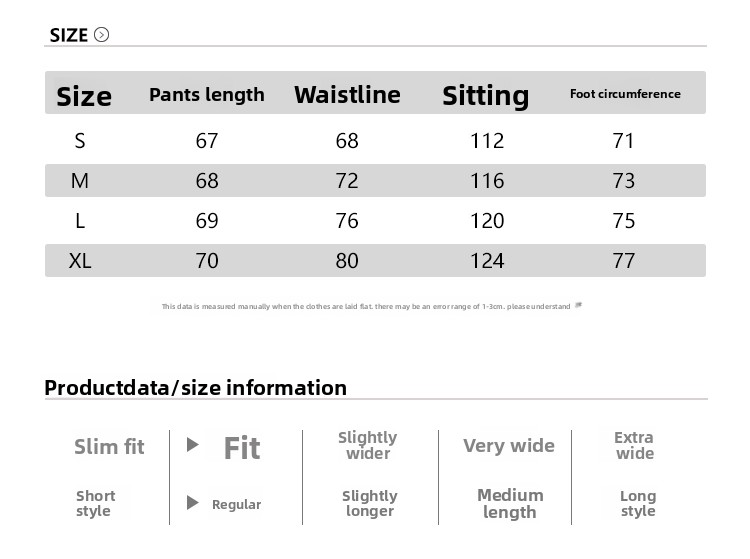
Task: Click the Foot circumference column header
Action: pos(625,94)
